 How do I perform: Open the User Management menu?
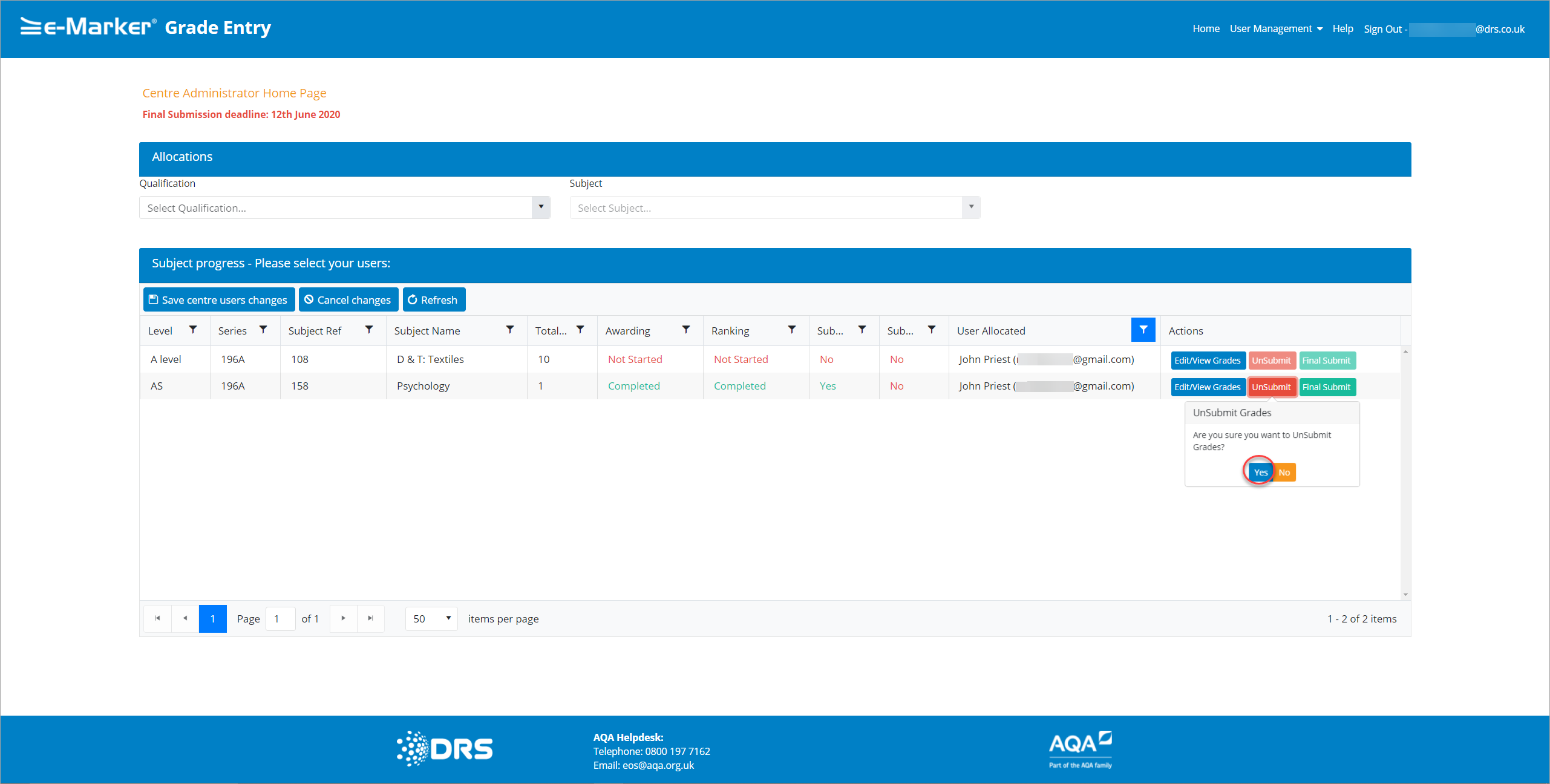click(1275, 28)
